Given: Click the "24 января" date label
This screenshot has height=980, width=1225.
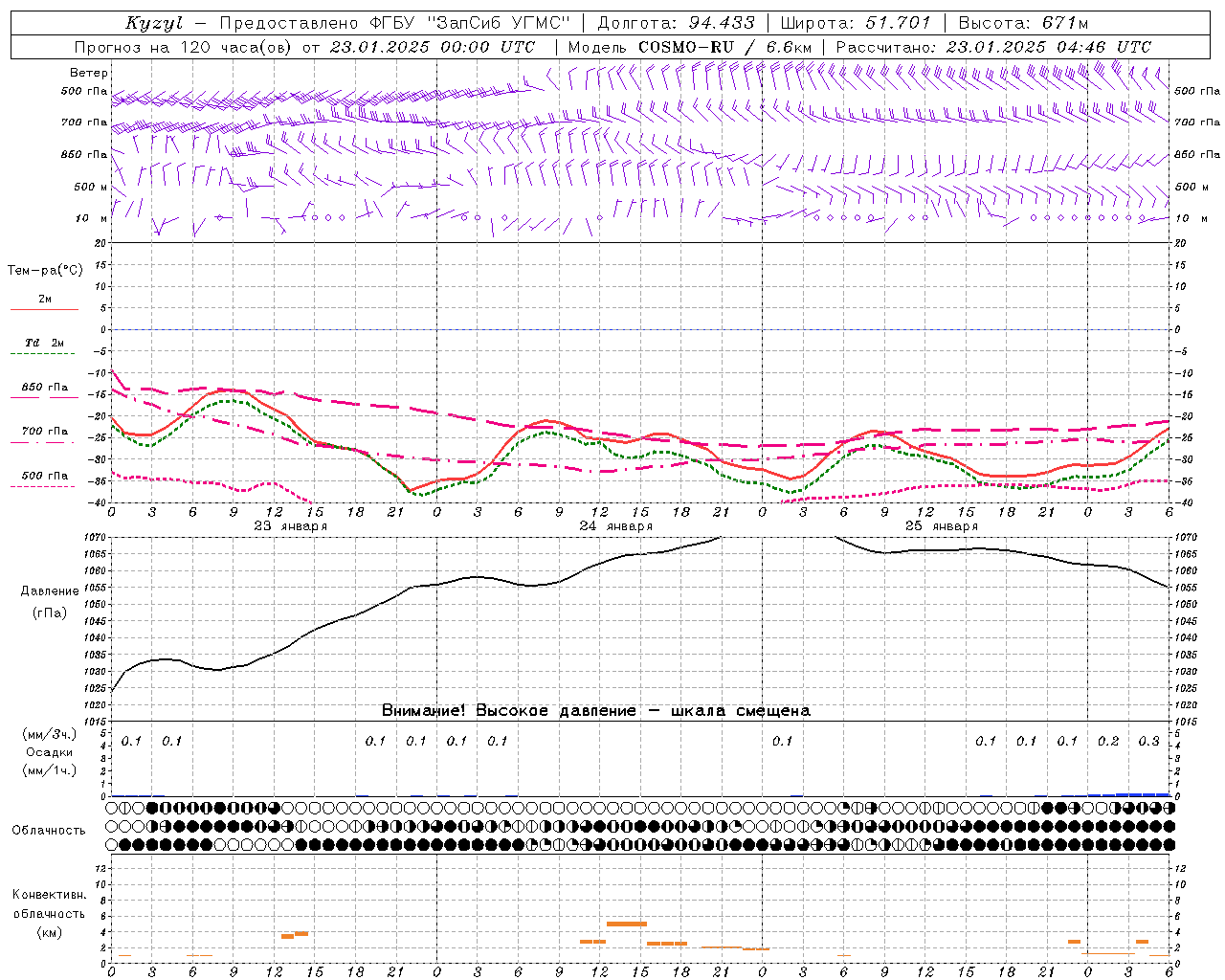Looking at the screenshot, I should pos(615,526).
